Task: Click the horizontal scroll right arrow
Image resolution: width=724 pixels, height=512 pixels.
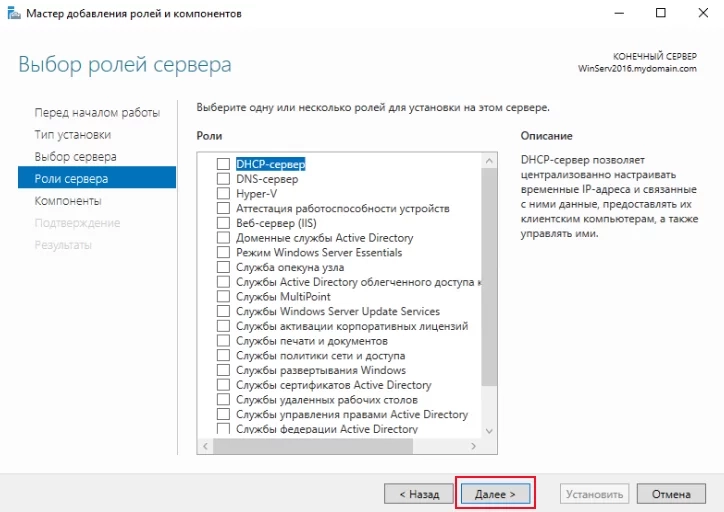Action: click(x=473, y=446)
